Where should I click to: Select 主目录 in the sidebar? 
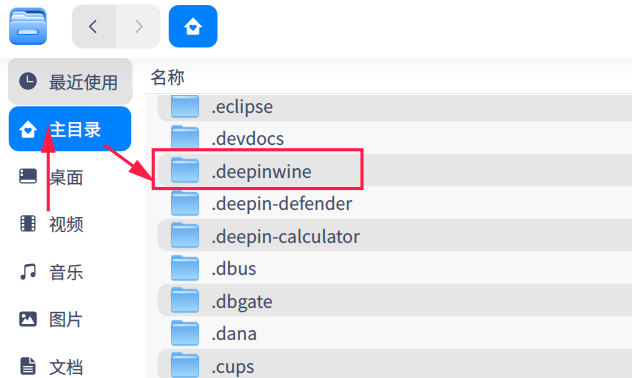pos(70,129)
